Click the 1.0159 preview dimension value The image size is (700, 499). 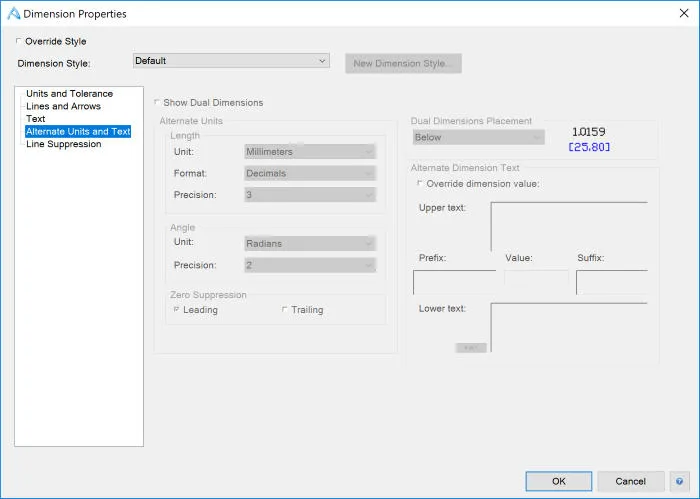click(588, 132)
